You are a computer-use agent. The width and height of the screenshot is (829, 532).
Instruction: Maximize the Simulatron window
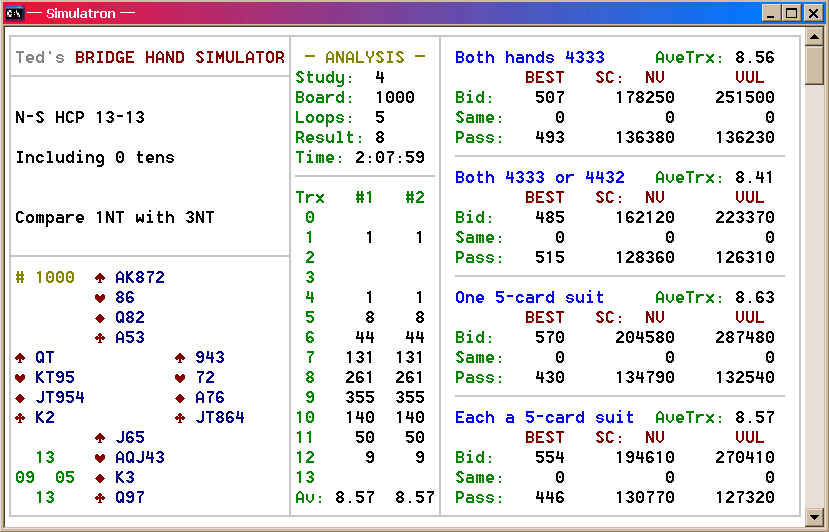791,13
